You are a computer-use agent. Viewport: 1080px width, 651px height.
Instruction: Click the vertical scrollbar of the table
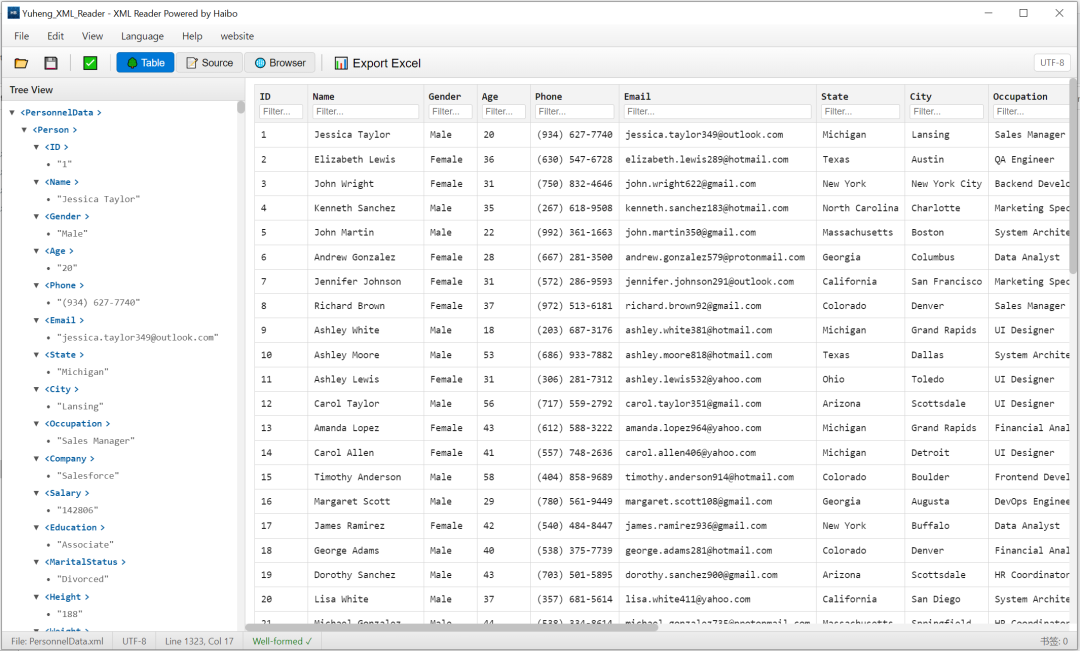click(x=1074, y=176)
